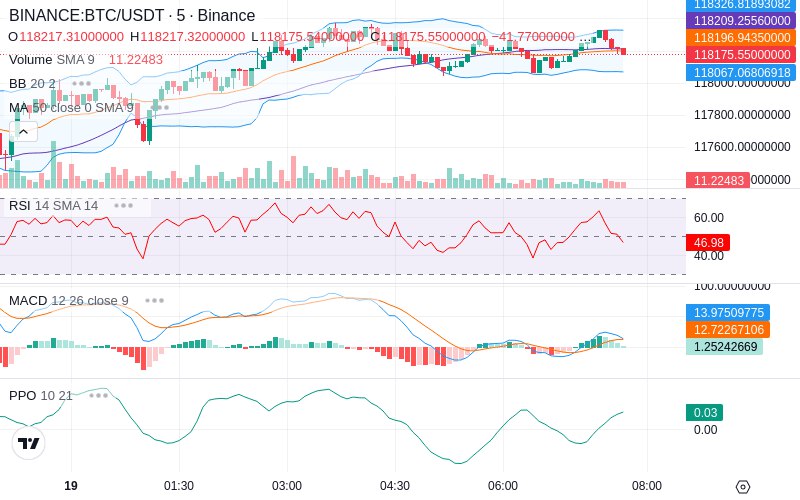Open chart settings gear icon
The image size is (800, 500).
(x=743, y=487)
